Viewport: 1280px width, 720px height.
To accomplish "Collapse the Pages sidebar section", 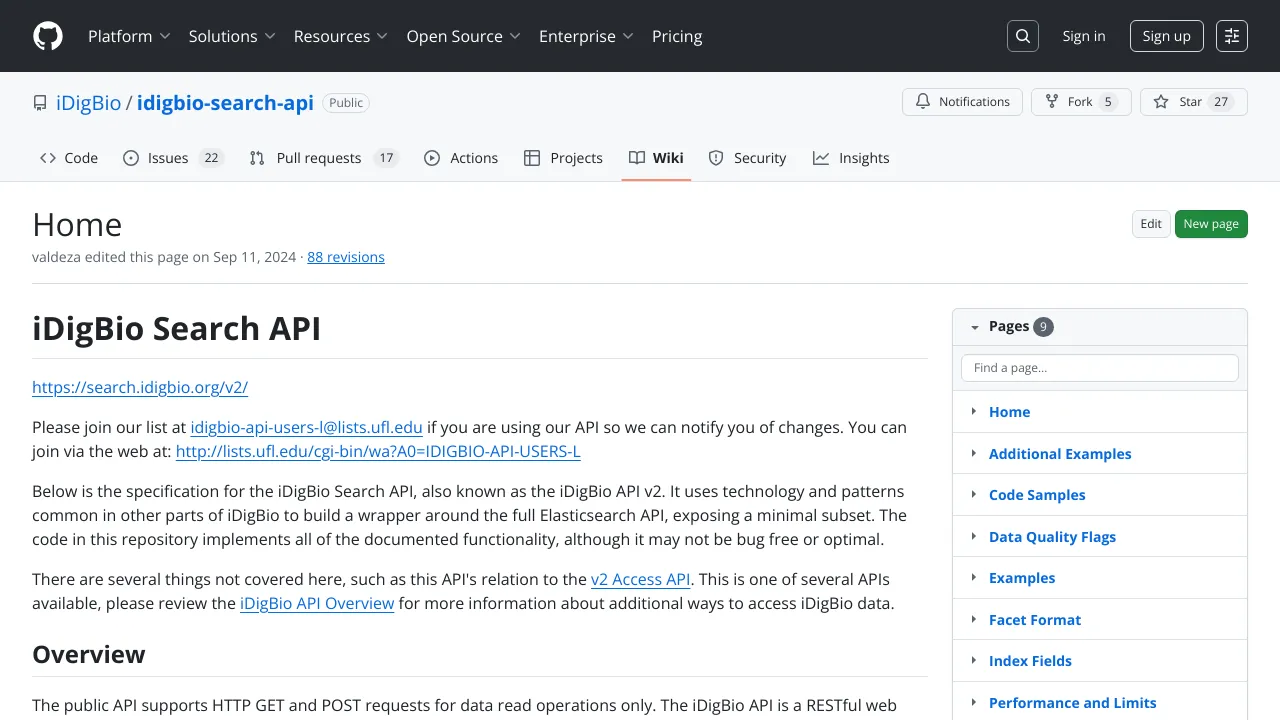I will tap(975, 327).
